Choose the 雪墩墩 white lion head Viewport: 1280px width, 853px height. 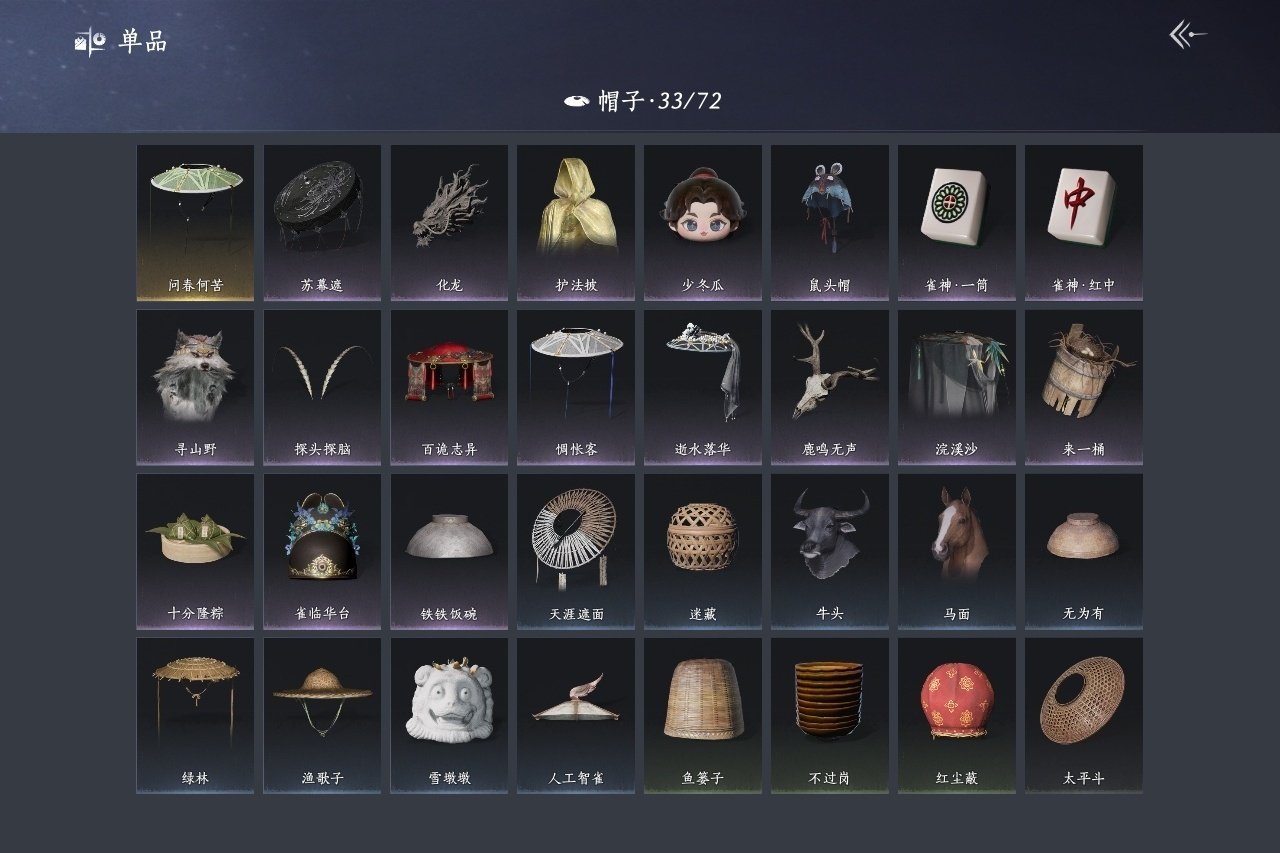coord(449,716)
